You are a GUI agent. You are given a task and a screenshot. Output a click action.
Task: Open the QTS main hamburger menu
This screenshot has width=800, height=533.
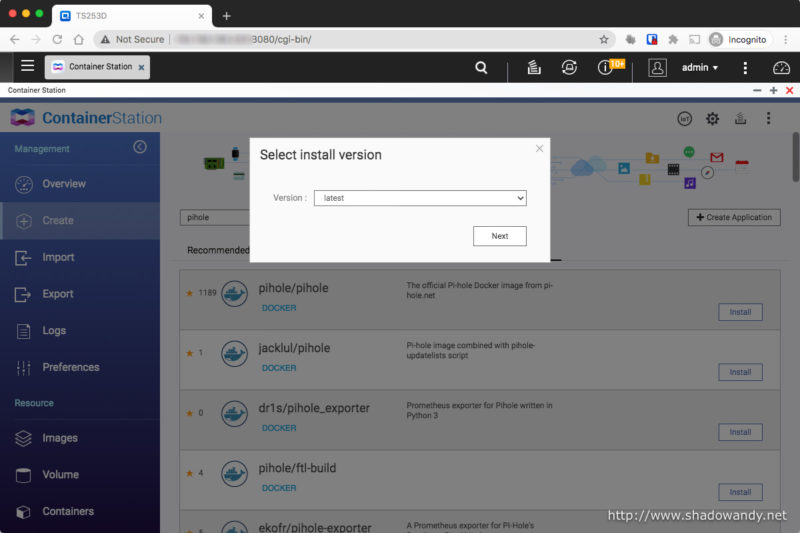27,67
